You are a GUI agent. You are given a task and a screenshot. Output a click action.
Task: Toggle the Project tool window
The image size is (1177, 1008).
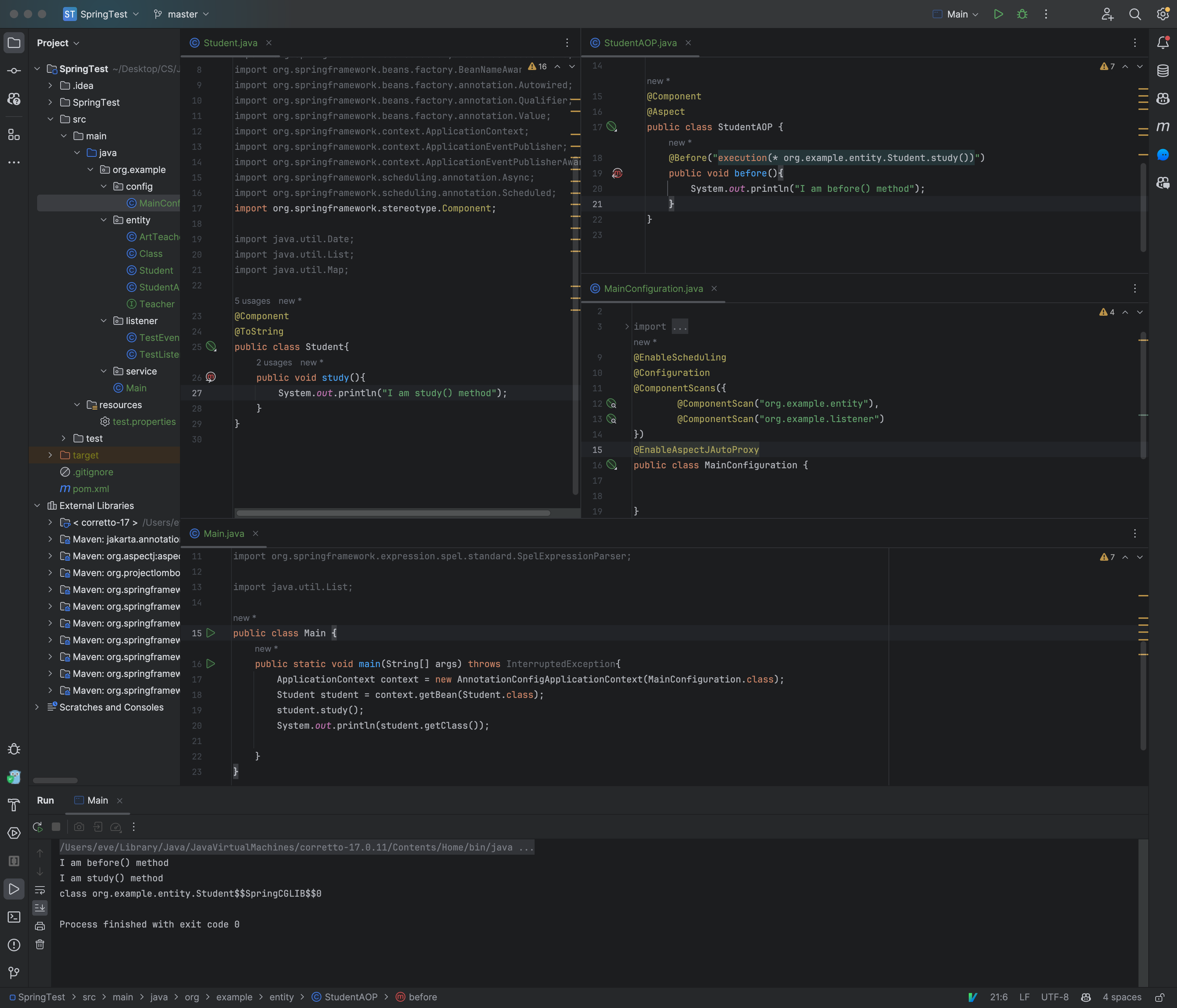tap(14, 43)
